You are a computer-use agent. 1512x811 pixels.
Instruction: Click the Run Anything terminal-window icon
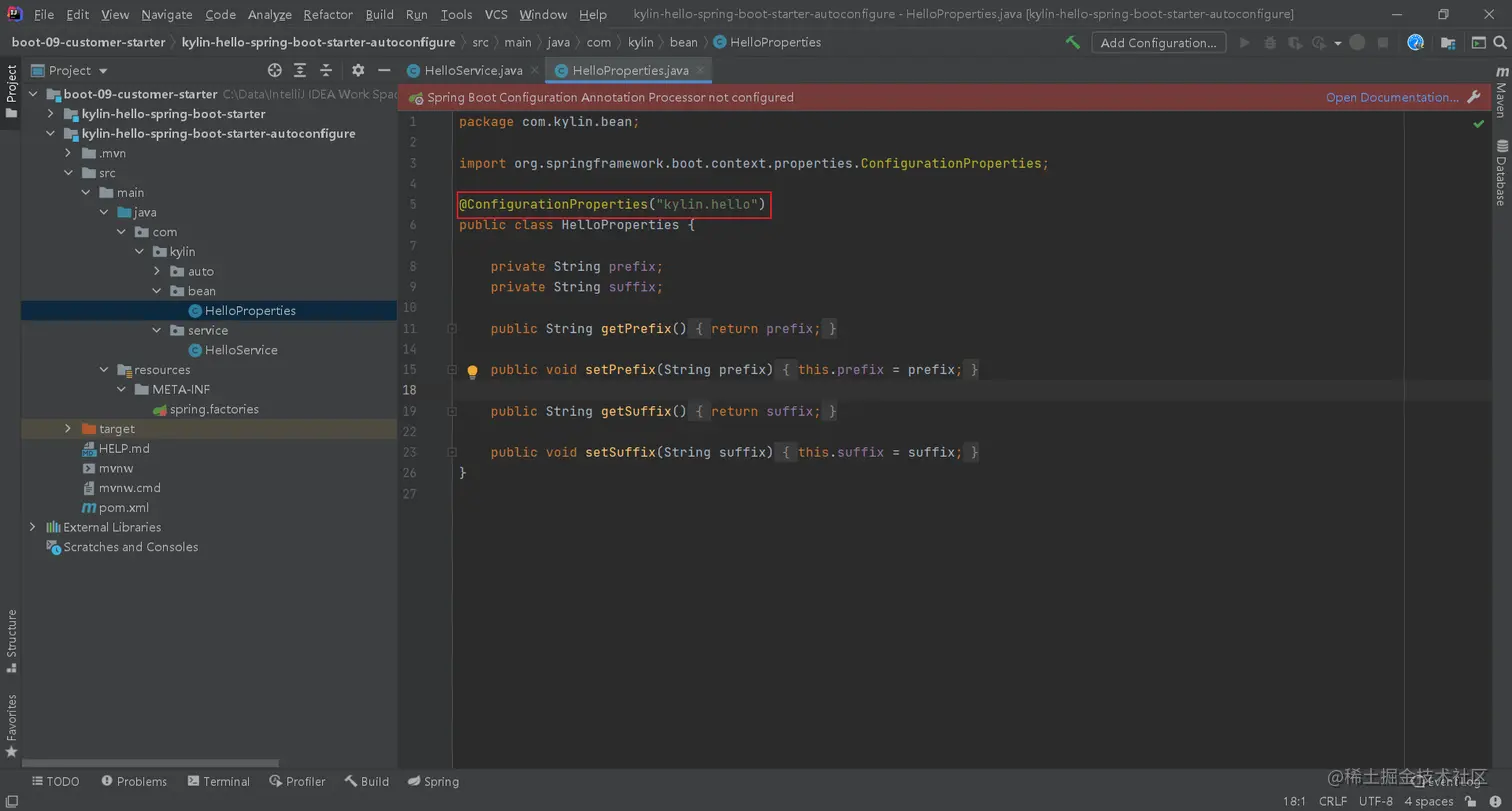(1478, 42)
